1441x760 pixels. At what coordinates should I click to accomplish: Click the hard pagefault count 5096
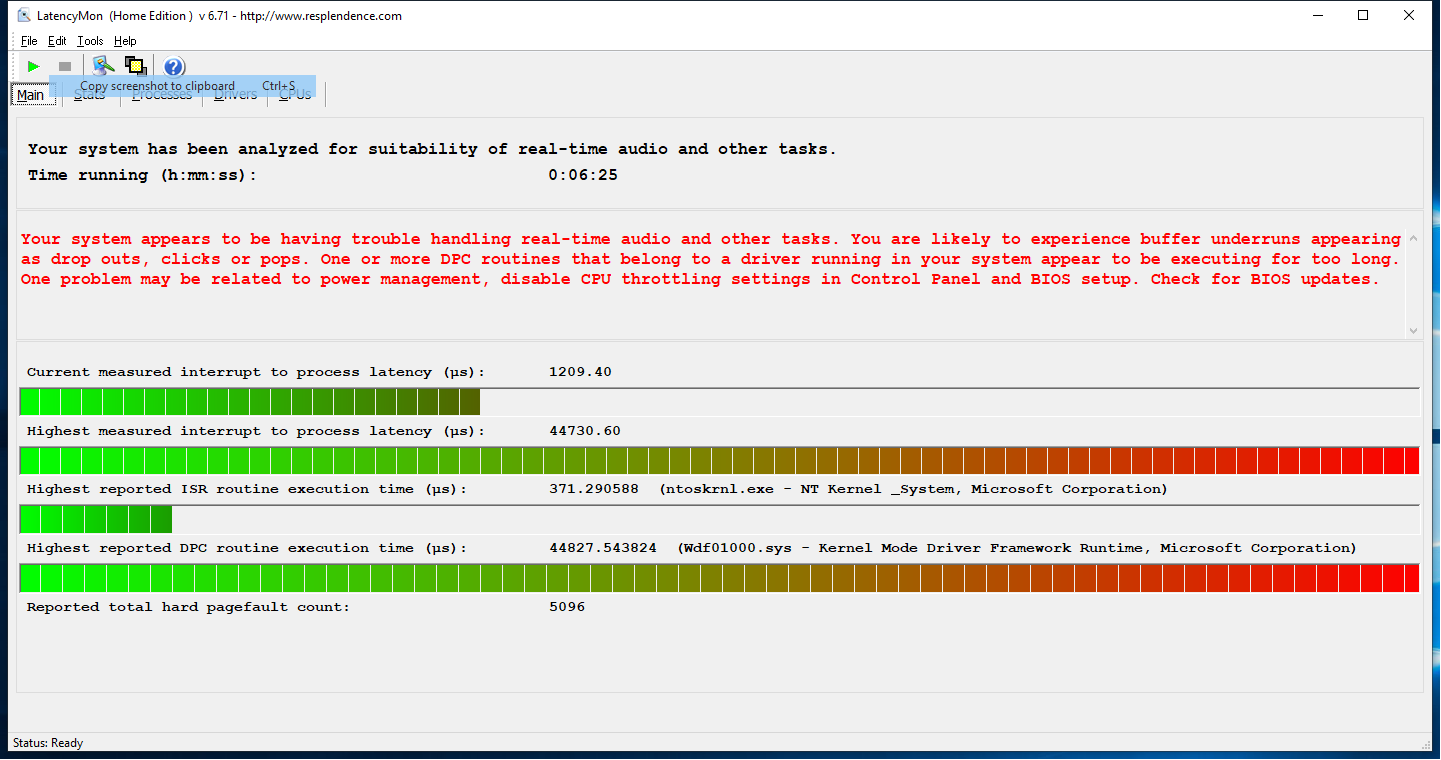[567, 607]
